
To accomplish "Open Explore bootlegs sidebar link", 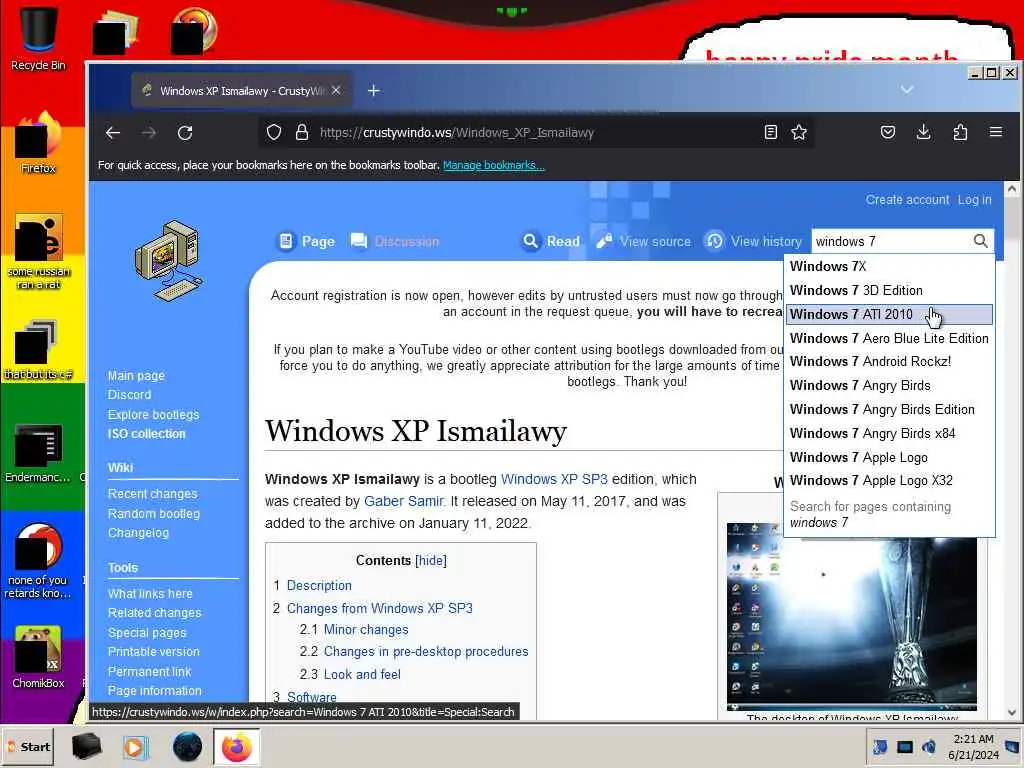I will [153, 415].
